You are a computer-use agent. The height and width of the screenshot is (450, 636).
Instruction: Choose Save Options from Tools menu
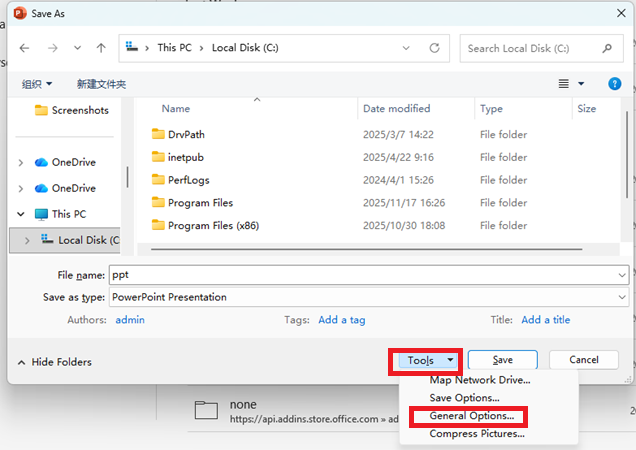[x=464, y=398]
